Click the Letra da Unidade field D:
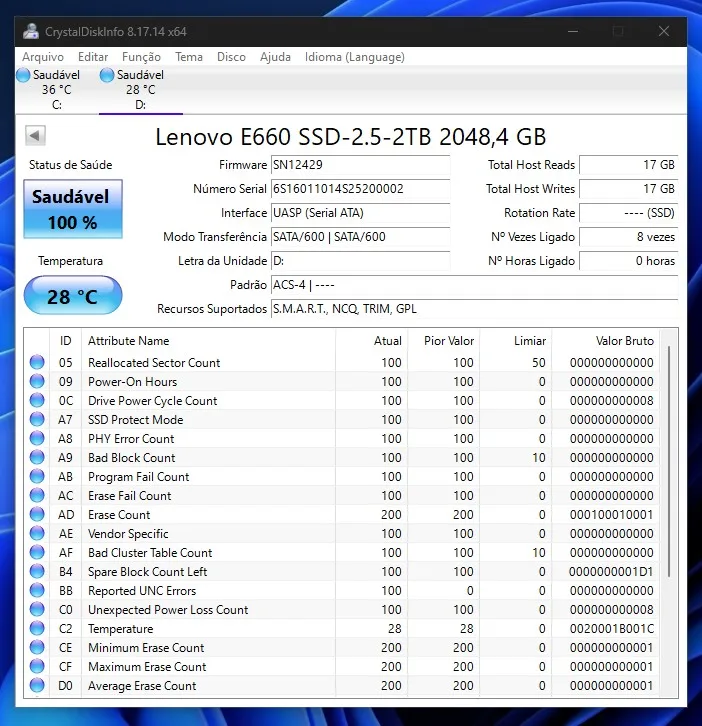The width and height of the screenshot is (702, 726). [360, 261]
